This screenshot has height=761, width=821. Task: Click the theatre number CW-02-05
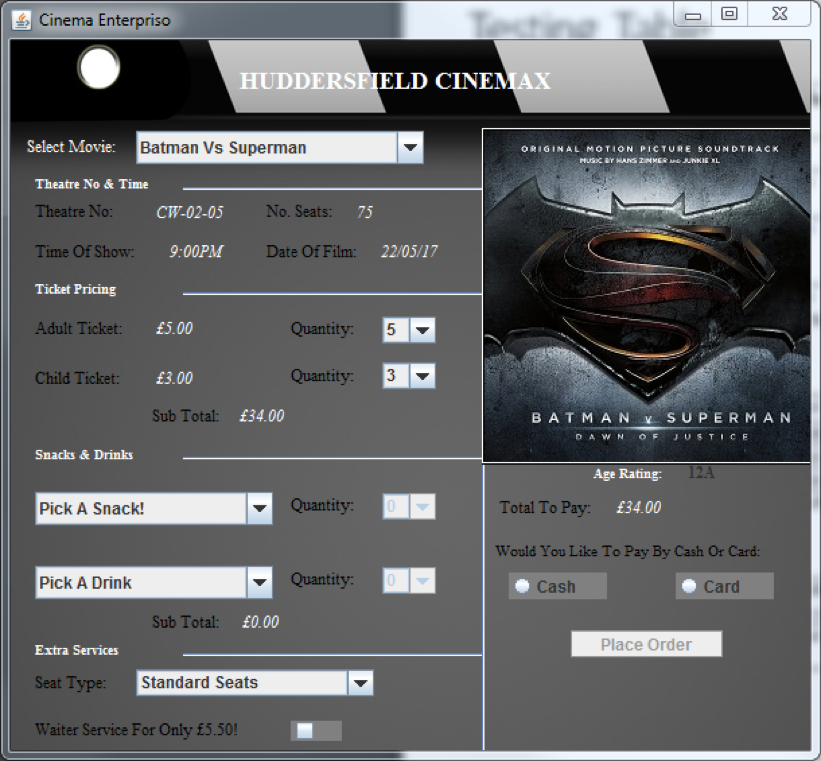coord(190,212)
